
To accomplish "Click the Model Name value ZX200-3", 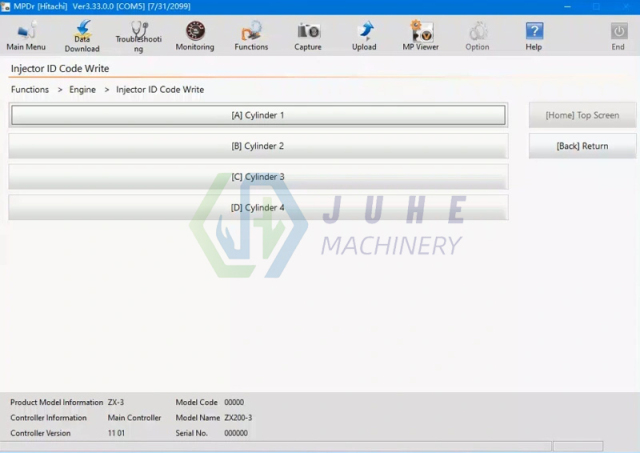I will [238, 417].
